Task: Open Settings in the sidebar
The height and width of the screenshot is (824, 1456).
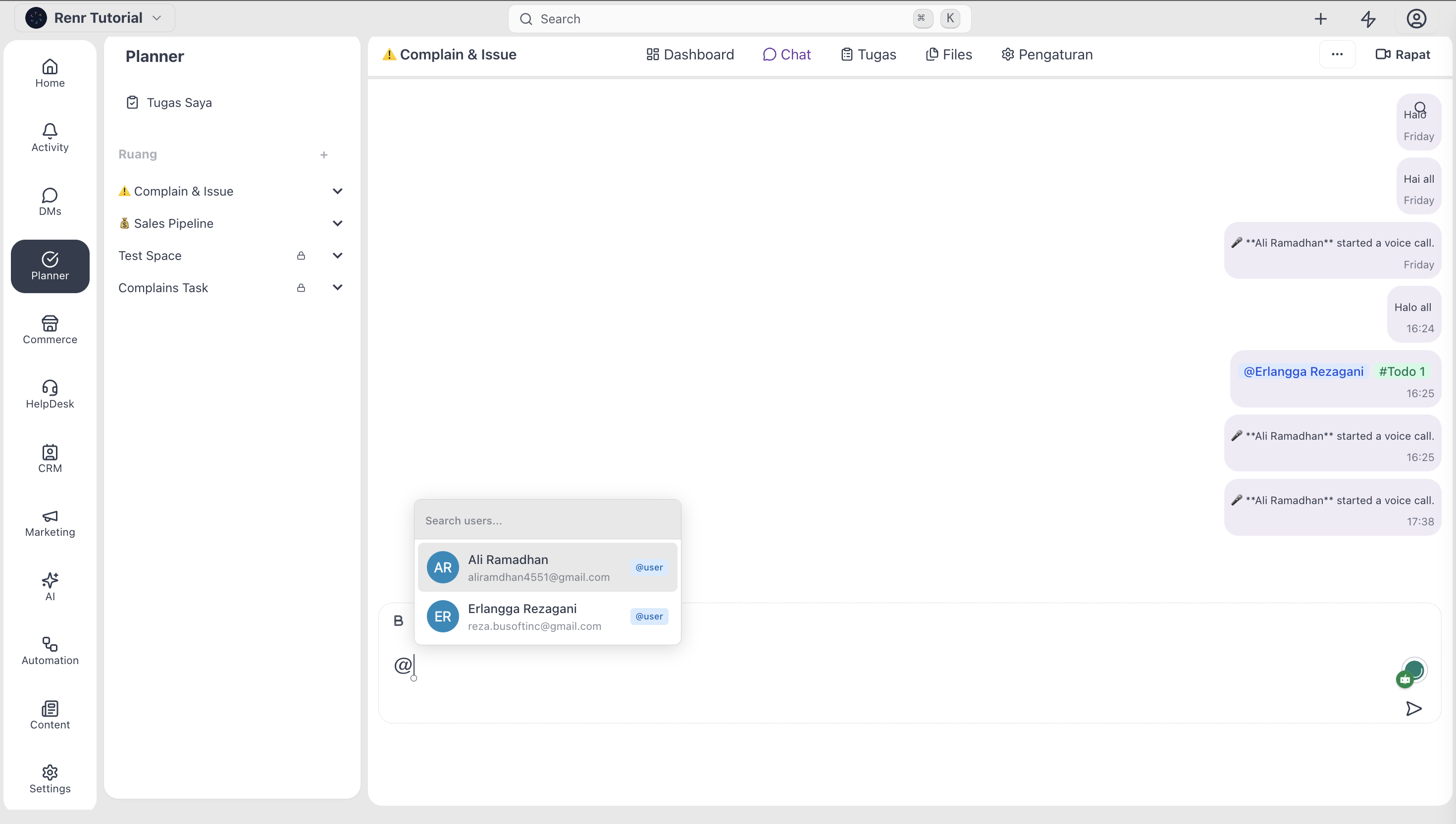Action: pos(50,779)
